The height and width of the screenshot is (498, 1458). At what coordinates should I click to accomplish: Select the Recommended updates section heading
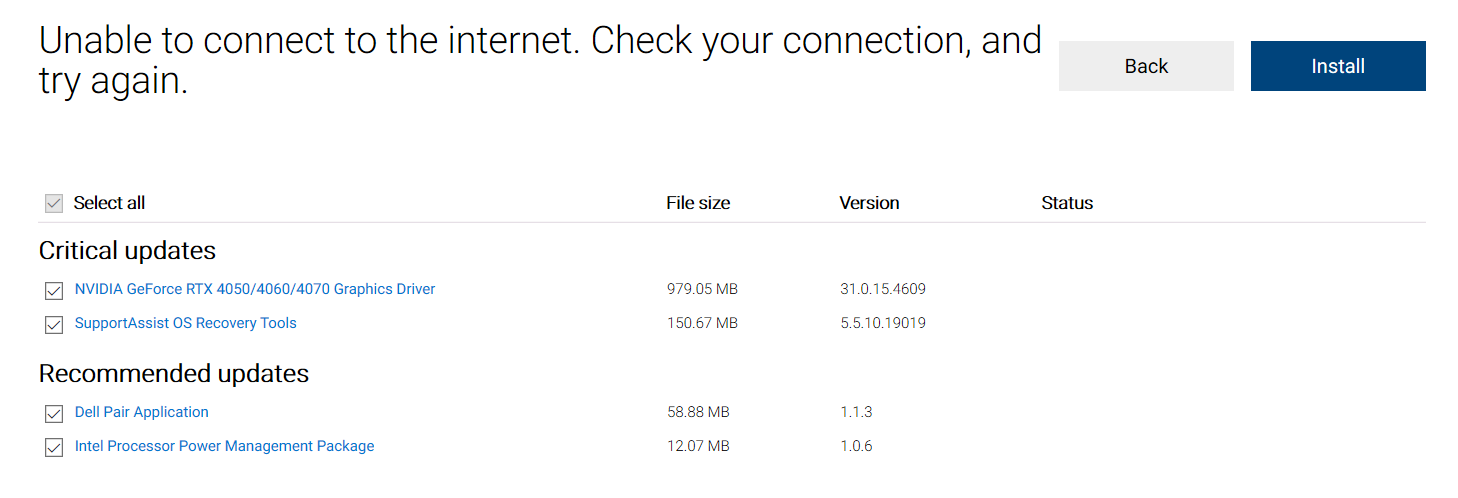tap(174, 374)
